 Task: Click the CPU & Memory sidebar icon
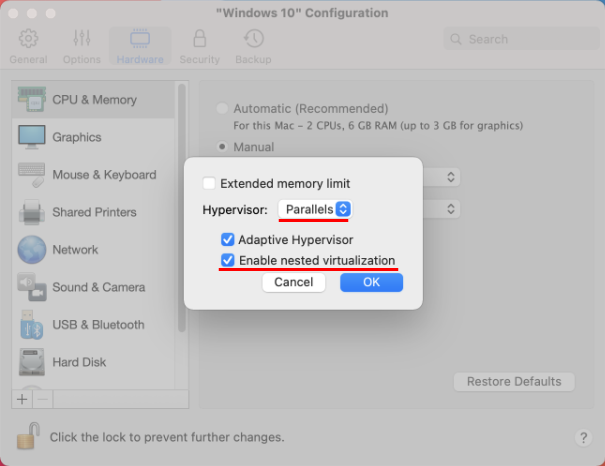(32, 100)
